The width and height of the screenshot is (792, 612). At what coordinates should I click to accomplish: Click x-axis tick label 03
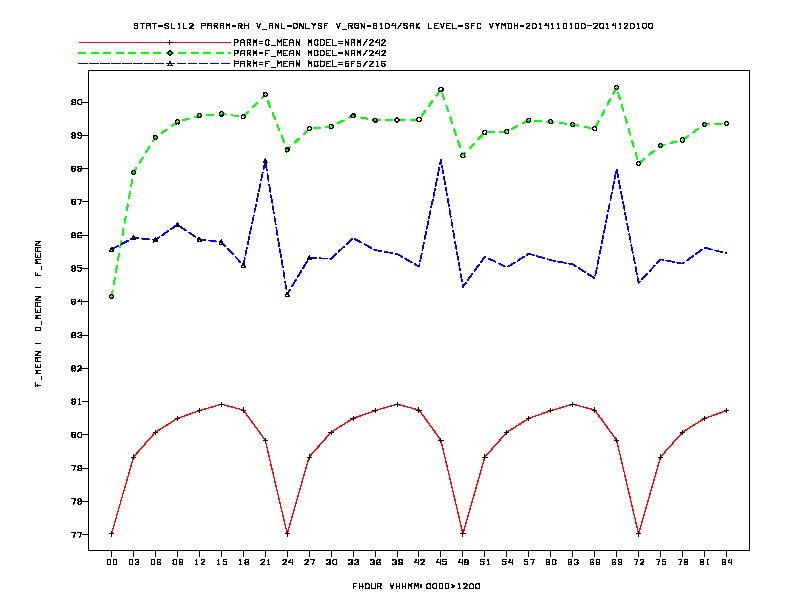(133, 562)
